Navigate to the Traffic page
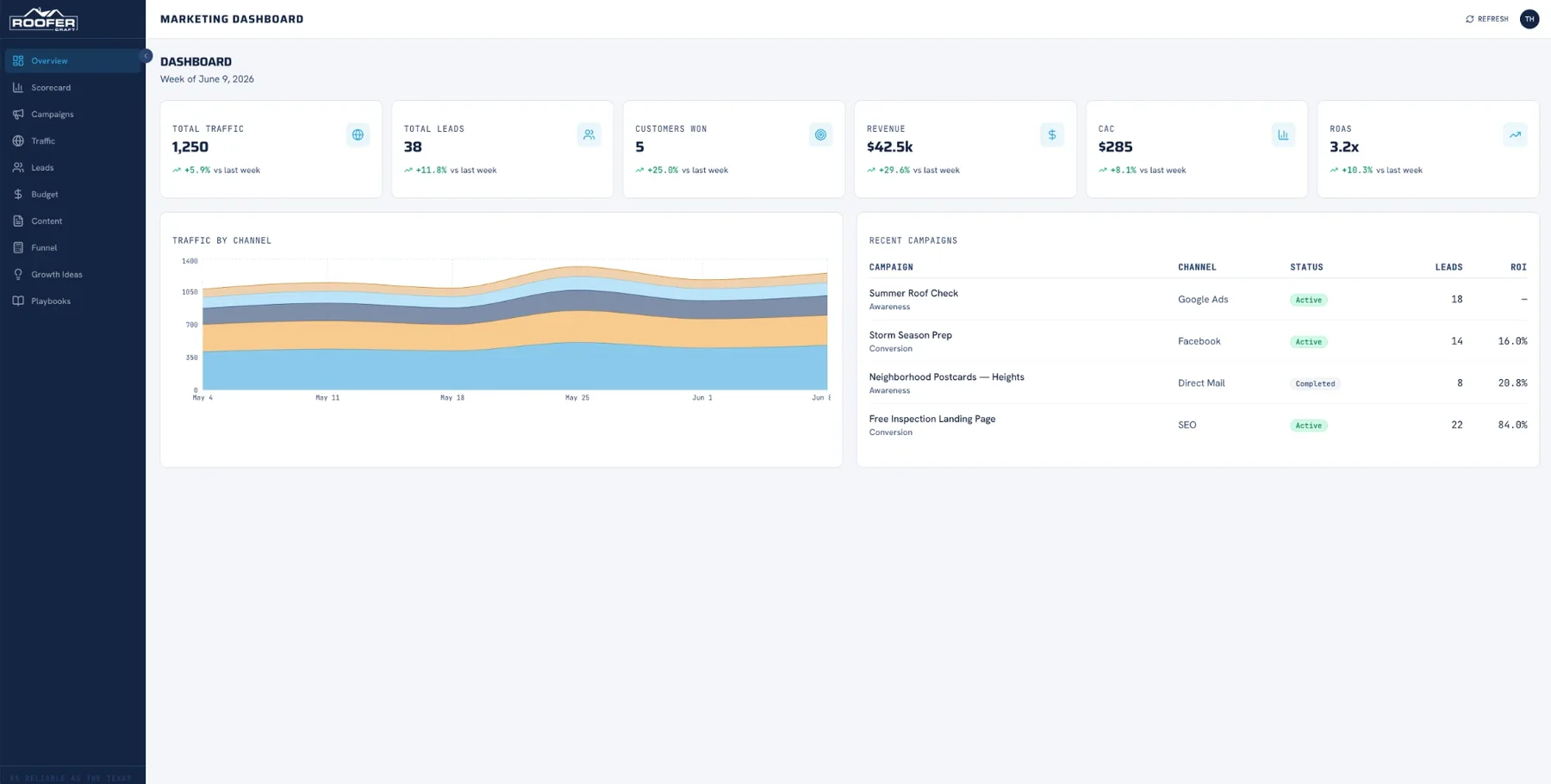This screenshot has height=784, width=1551. coord(72,141)
